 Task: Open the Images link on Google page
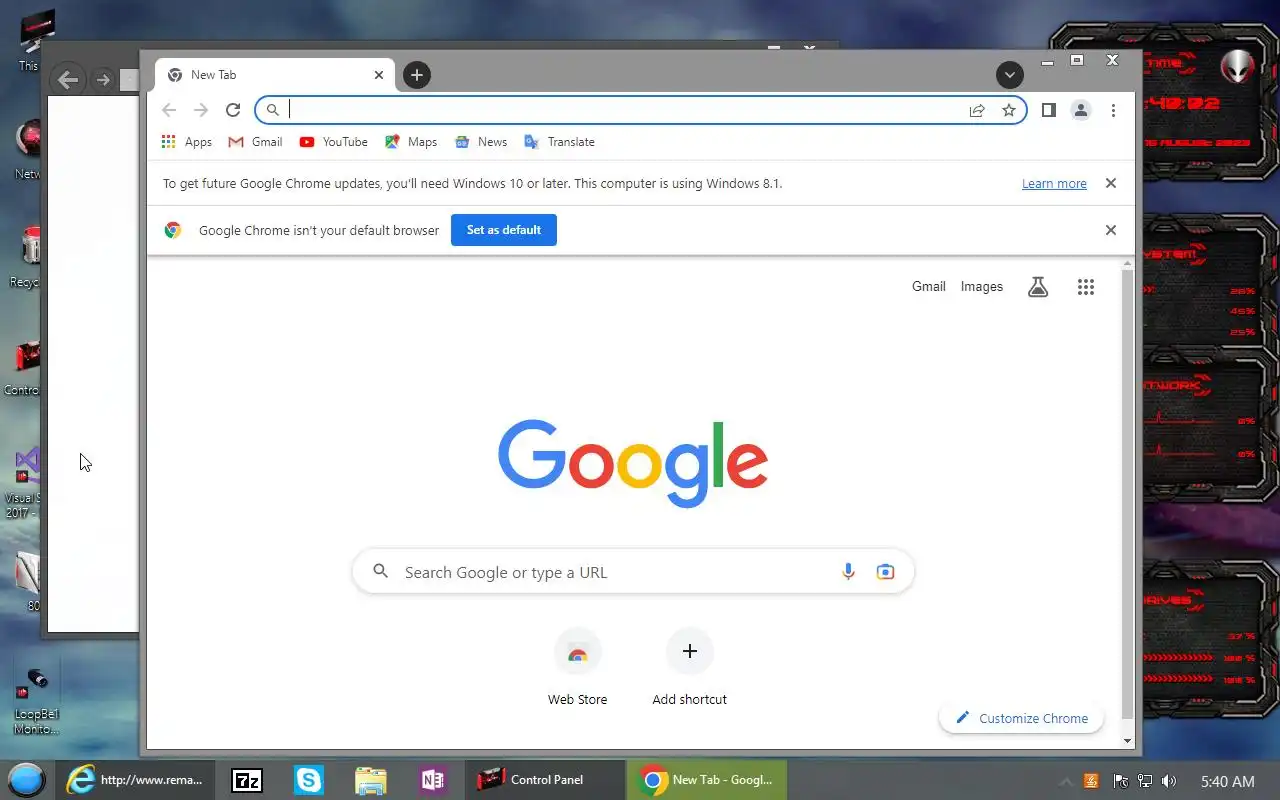pos(981,287)
